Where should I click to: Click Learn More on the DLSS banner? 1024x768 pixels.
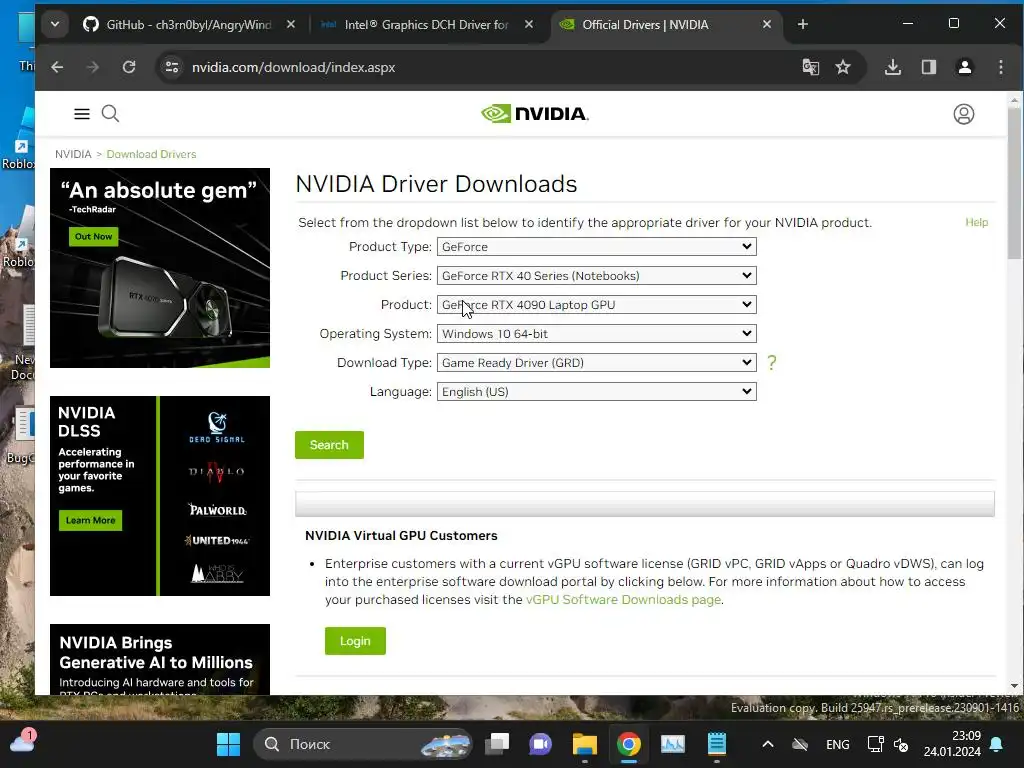(x=90, y=520)
